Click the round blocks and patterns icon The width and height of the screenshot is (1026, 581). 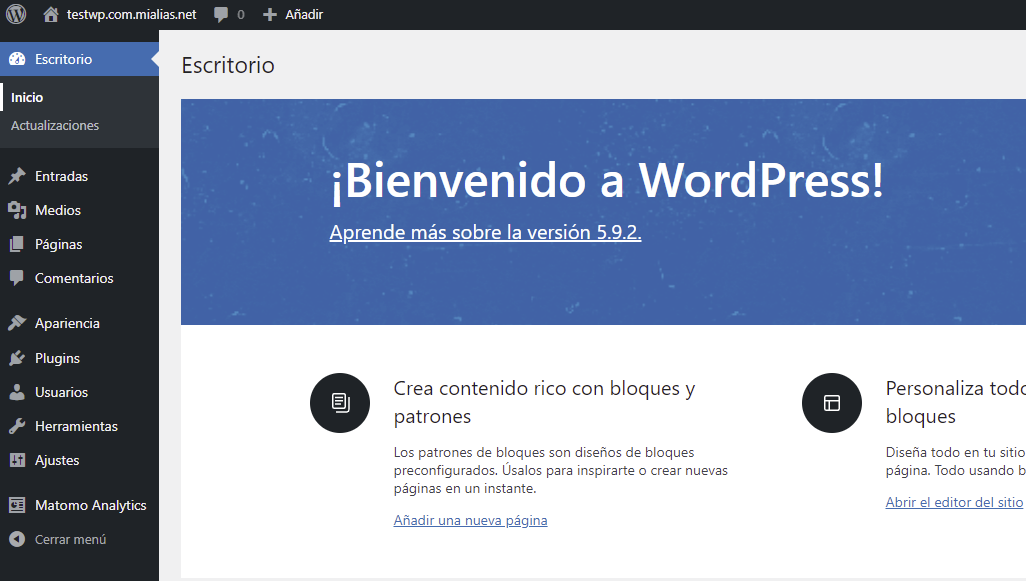340,403
